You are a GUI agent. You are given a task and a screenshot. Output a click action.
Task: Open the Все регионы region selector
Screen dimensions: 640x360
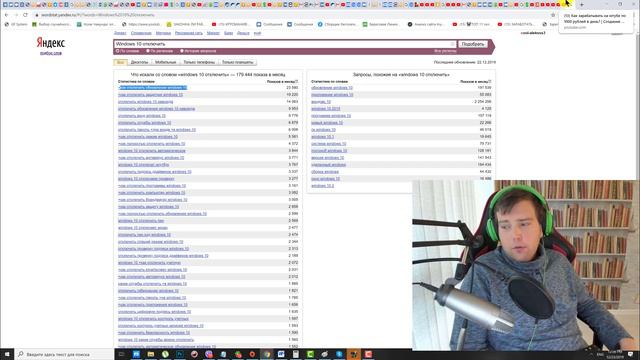pyautogui.click(x=445, y=51)
